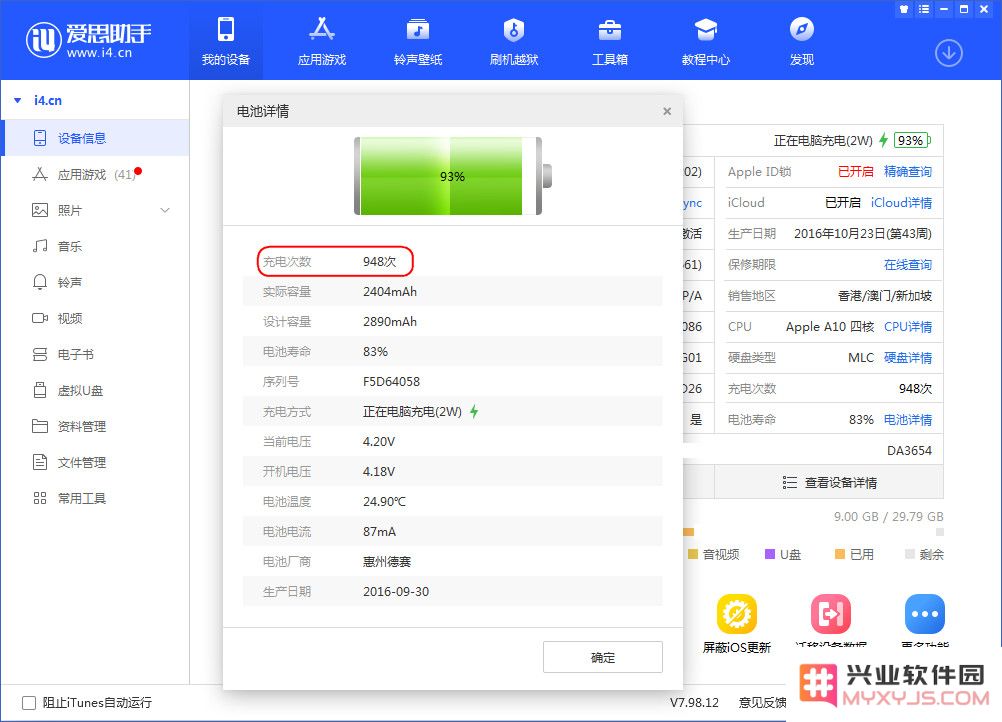Click 电池电流 87mA value

click(x=380, y=532)
